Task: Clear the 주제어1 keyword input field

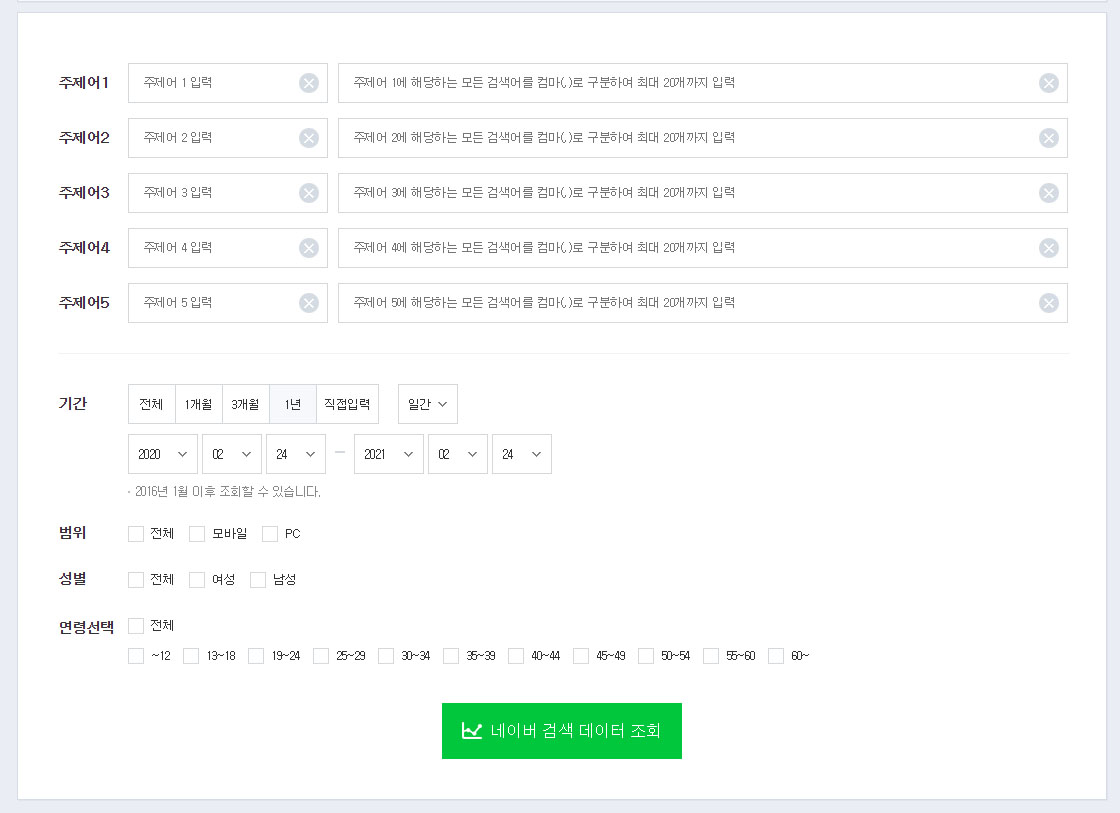Action: pyautogui.click(x=308, y=82)
